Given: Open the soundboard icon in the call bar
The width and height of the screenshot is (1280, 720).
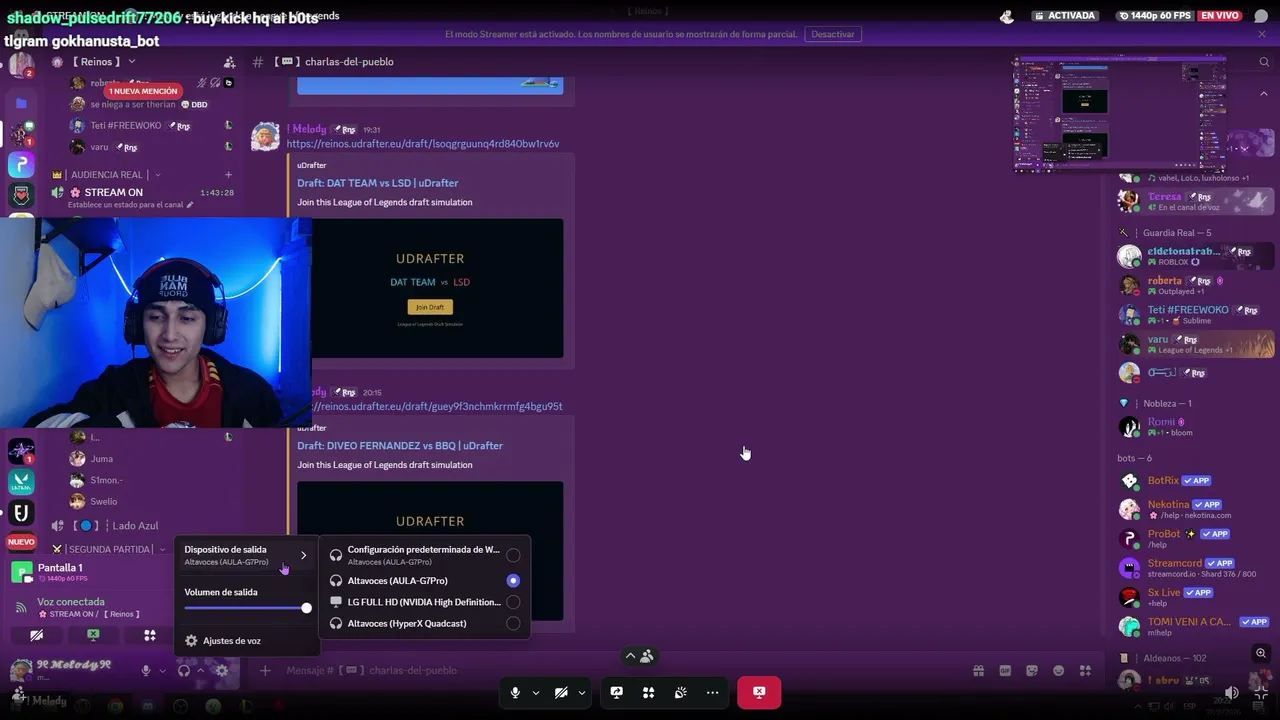Looking at the screenshot, I should (681, 692).
